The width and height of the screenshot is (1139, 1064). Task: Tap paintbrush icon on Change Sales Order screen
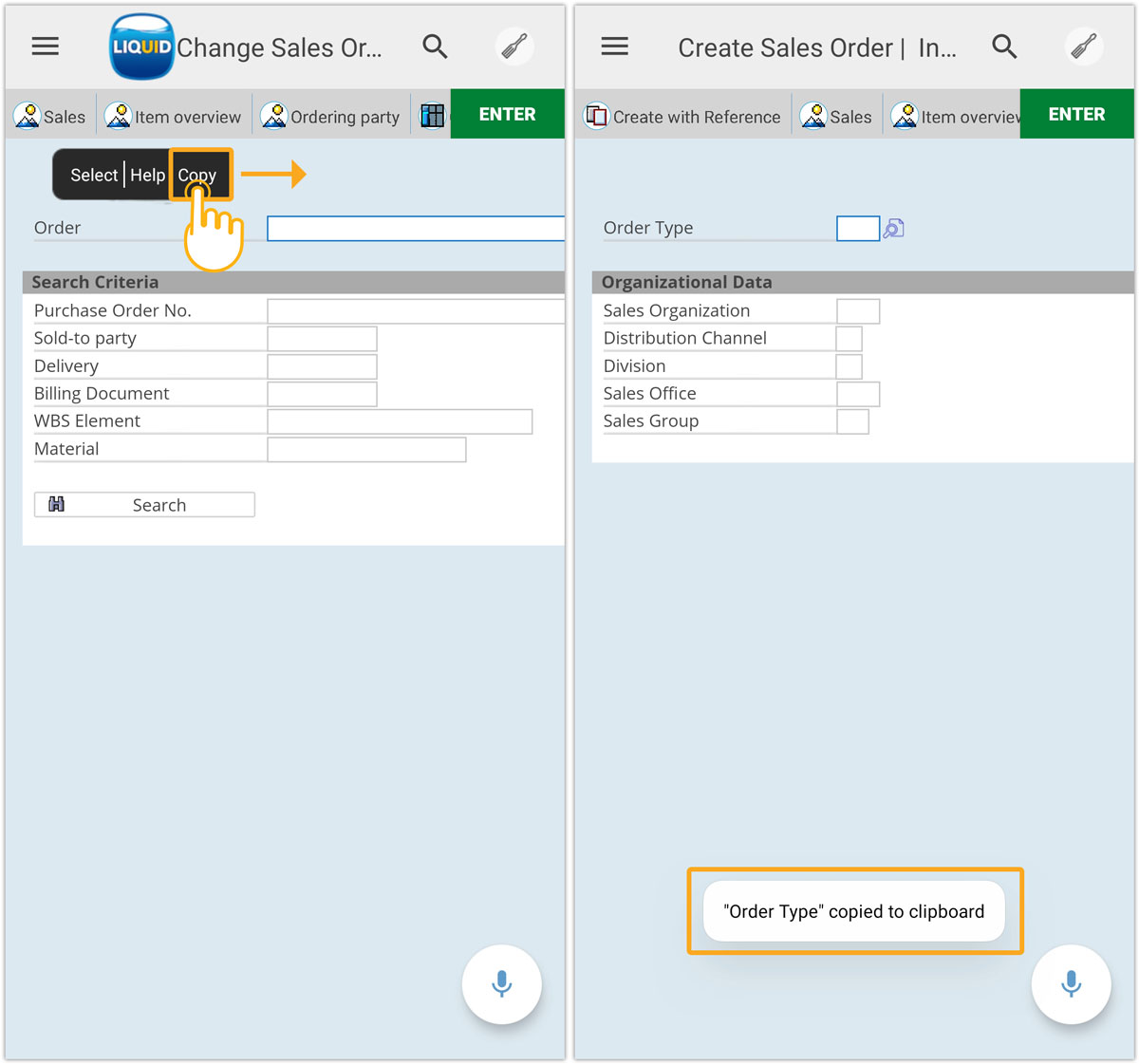coord(514,47)
